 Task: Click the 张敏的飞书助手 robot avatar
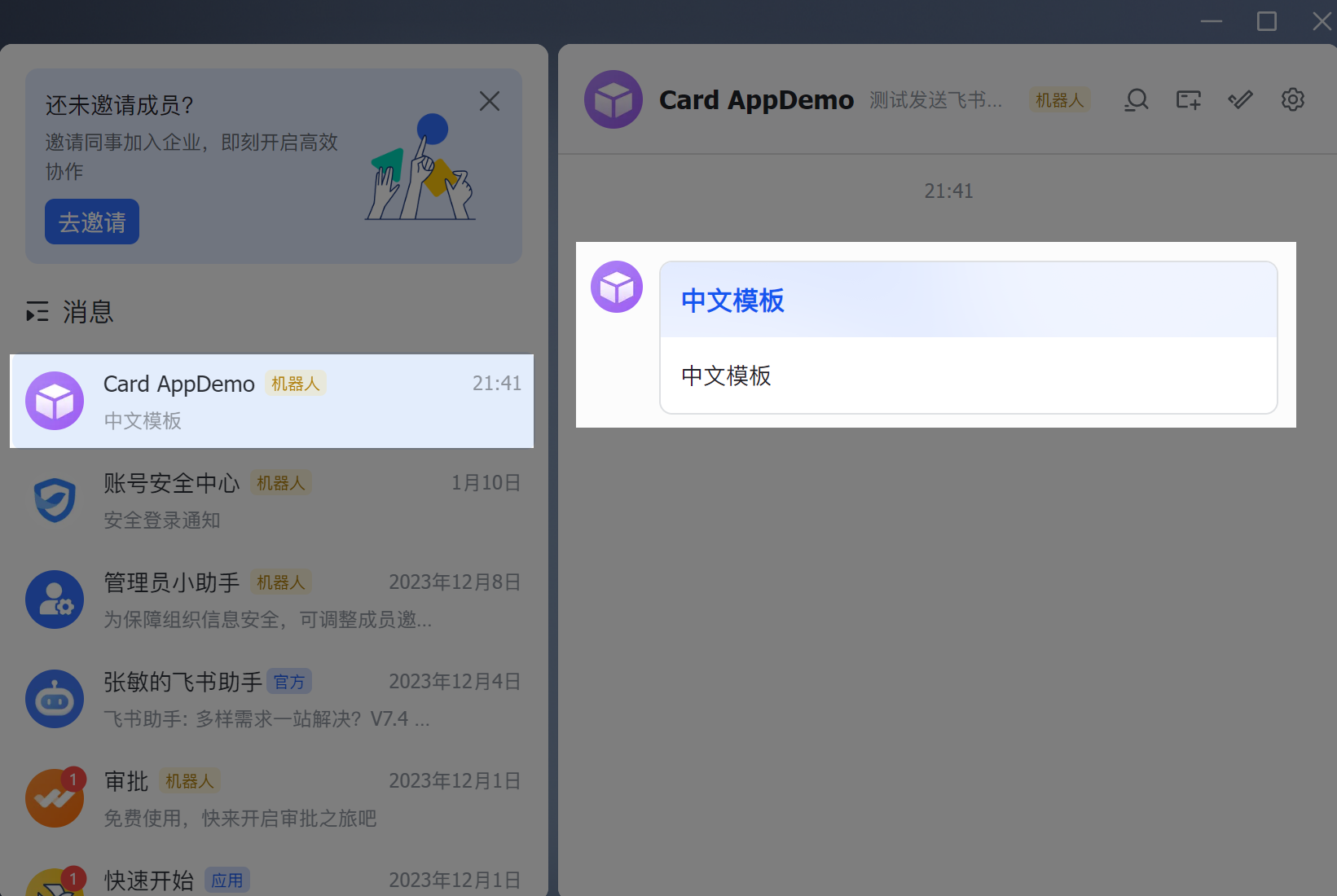point(55,699)
